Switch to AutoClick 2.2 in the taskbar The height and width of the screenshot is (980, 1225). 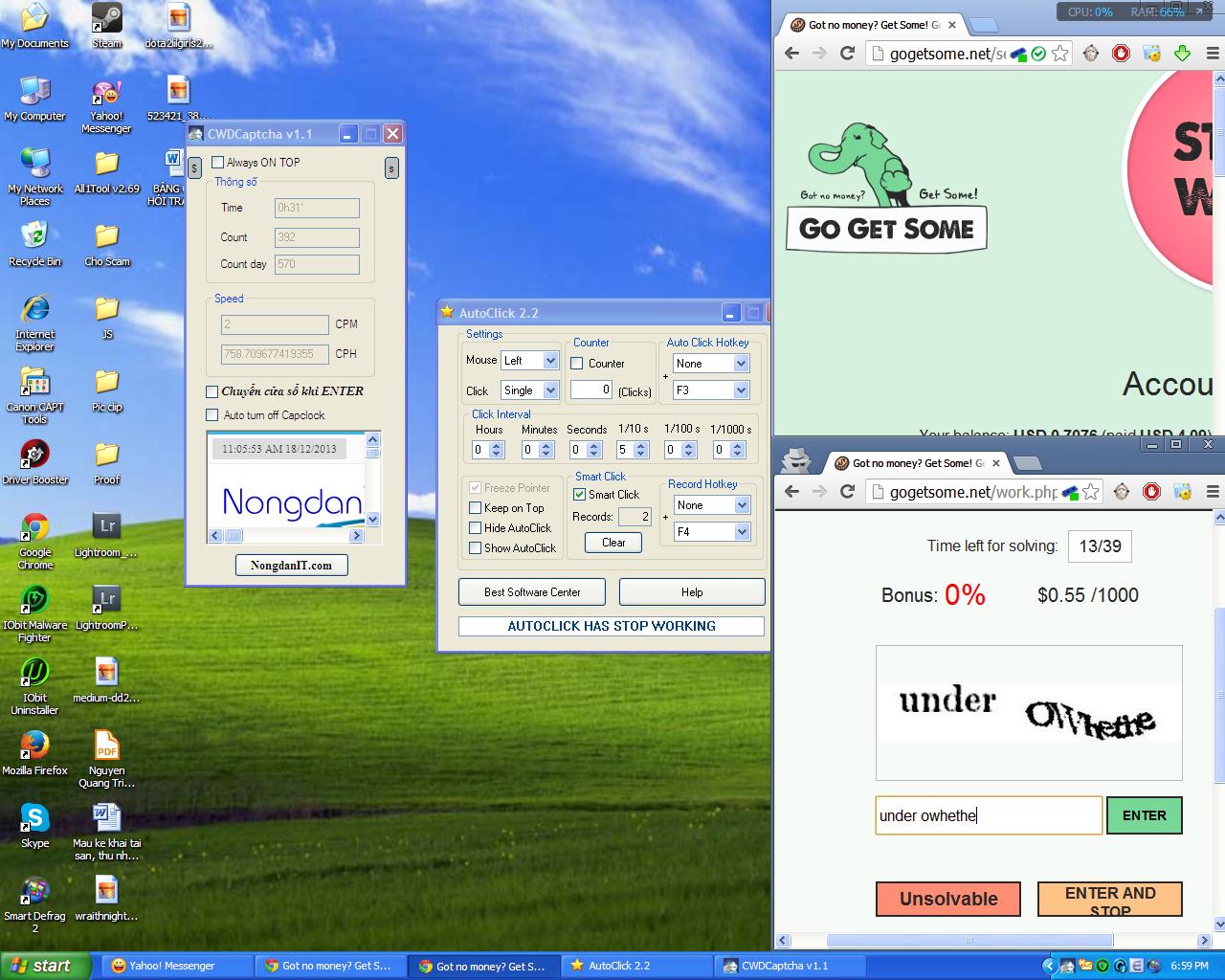[638, 966]
